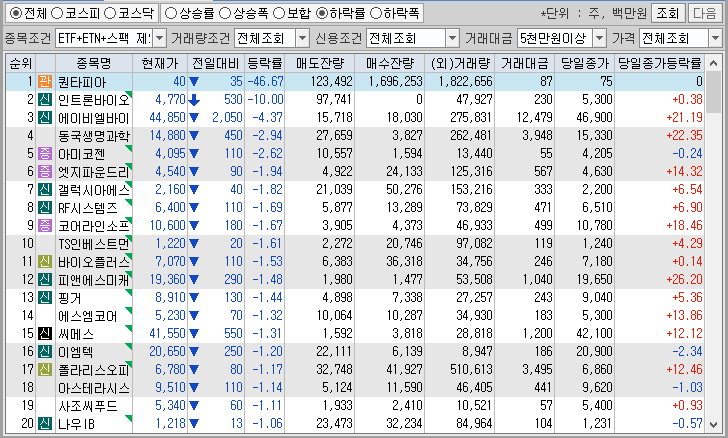Viewport: 728px width, 438px height.
Task: Click the 조회 search button
Action: (668, 13)
